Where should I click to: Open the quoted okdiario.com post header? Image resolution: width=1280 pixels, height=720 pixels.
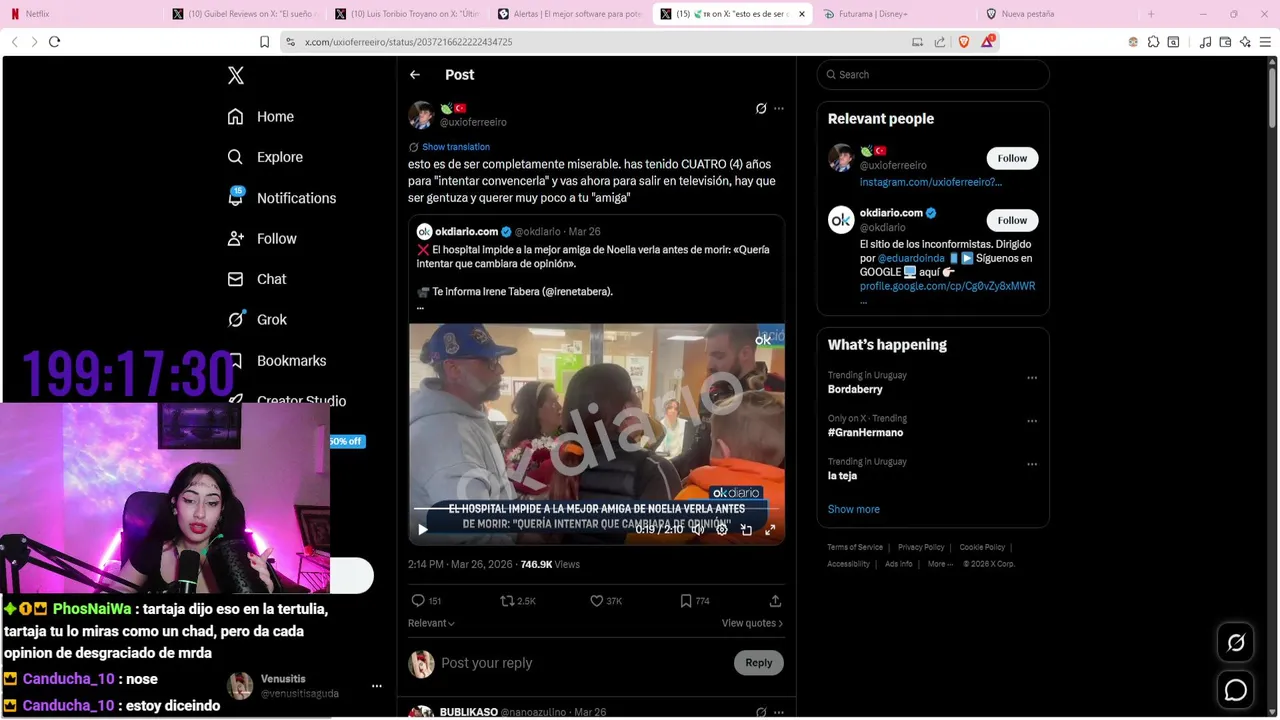point(509,232)
